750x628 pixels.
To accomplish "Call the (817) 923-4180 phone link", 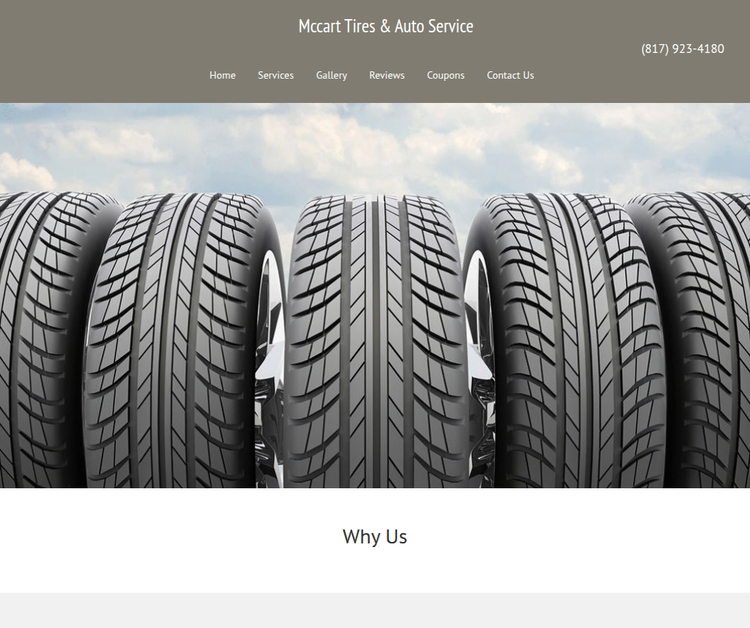I will tap(683, 49).
